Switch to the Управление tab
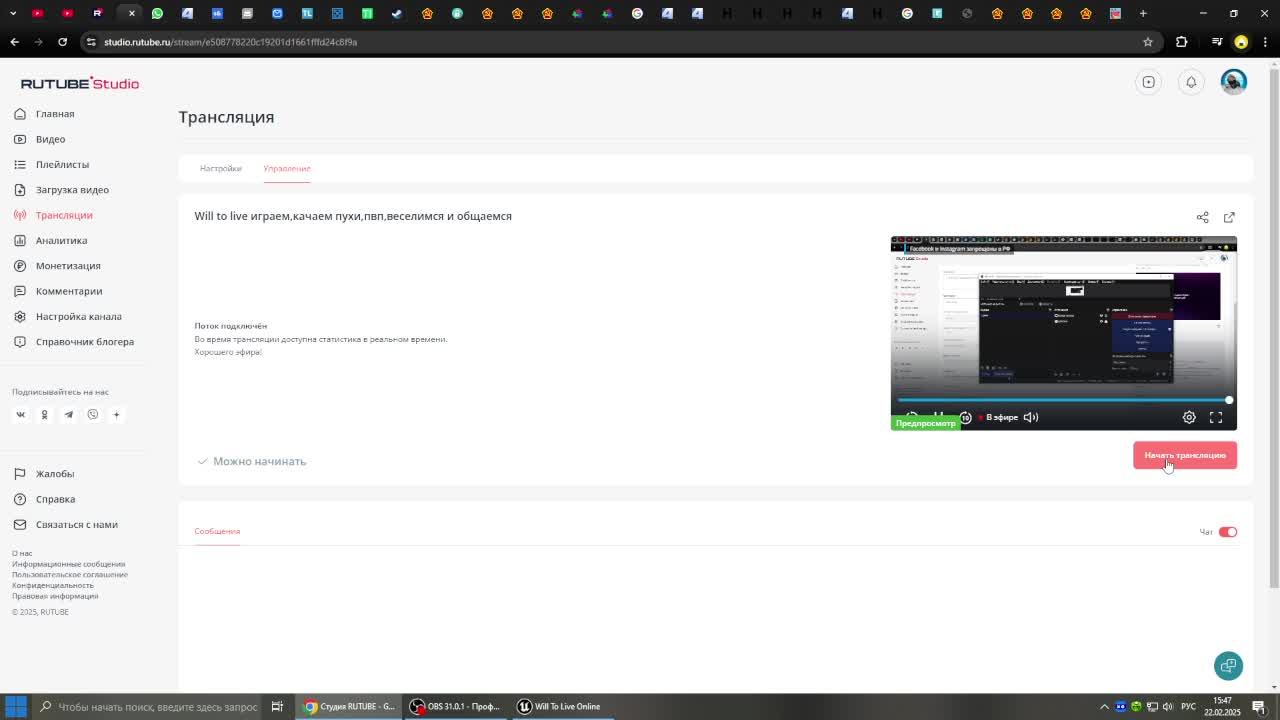 click(x=287, y=168)
